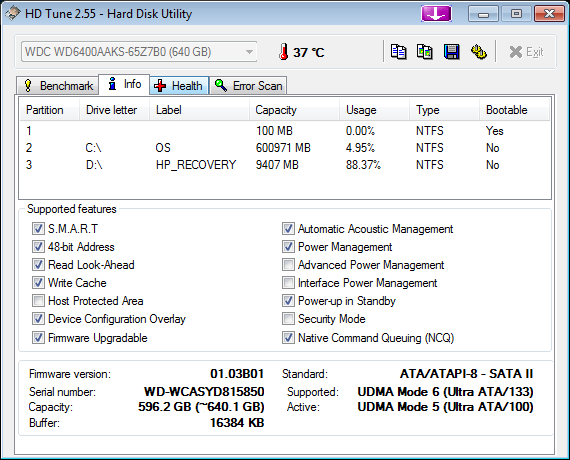Viewport: 570px width, 460px height.
Task: Toggle the Read Look-Ahead checkbox
Action: point(38,264)
